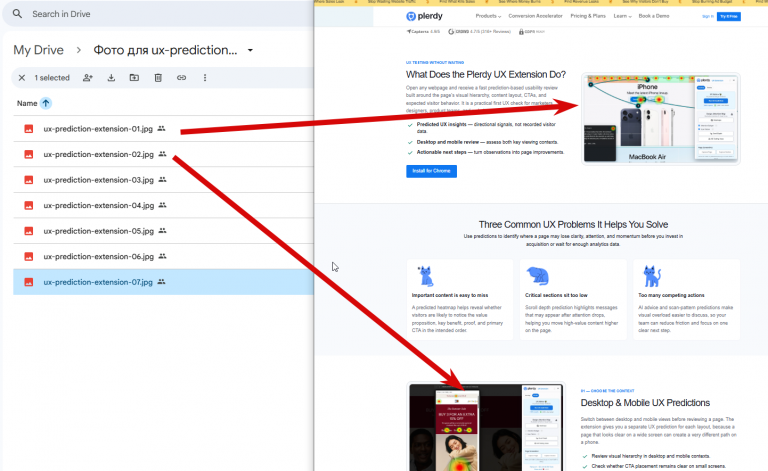The image size is (768, 471).
Task: Select ux-prediction-extension-04.jpg
Action: click(164, 205)
